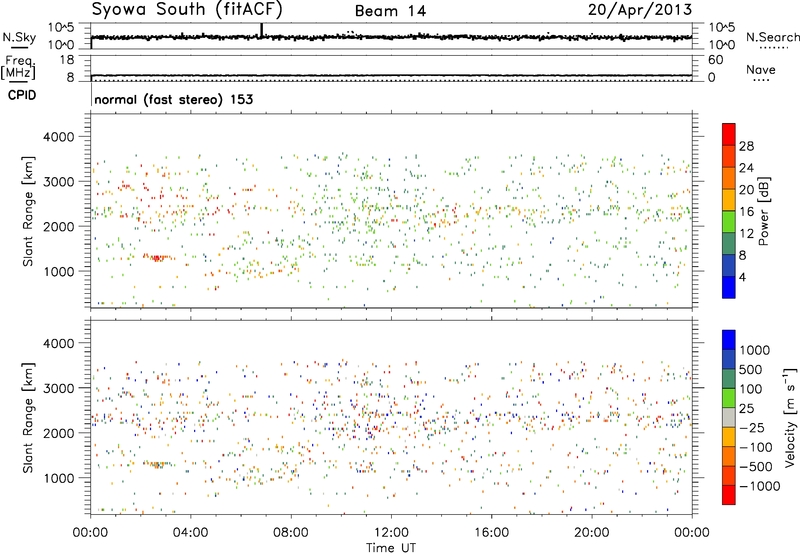Click the 'N.Search' legend label

772,37
